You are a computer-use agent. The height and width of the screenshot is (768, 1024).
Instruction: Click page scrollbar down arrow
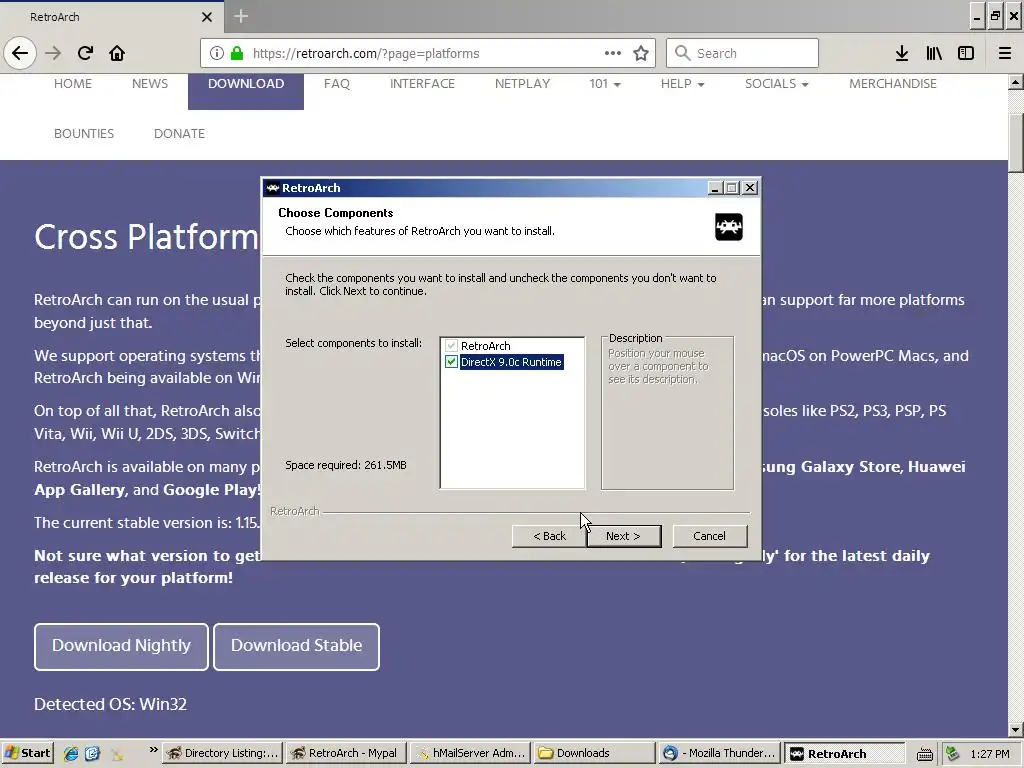click(1016, 729)
